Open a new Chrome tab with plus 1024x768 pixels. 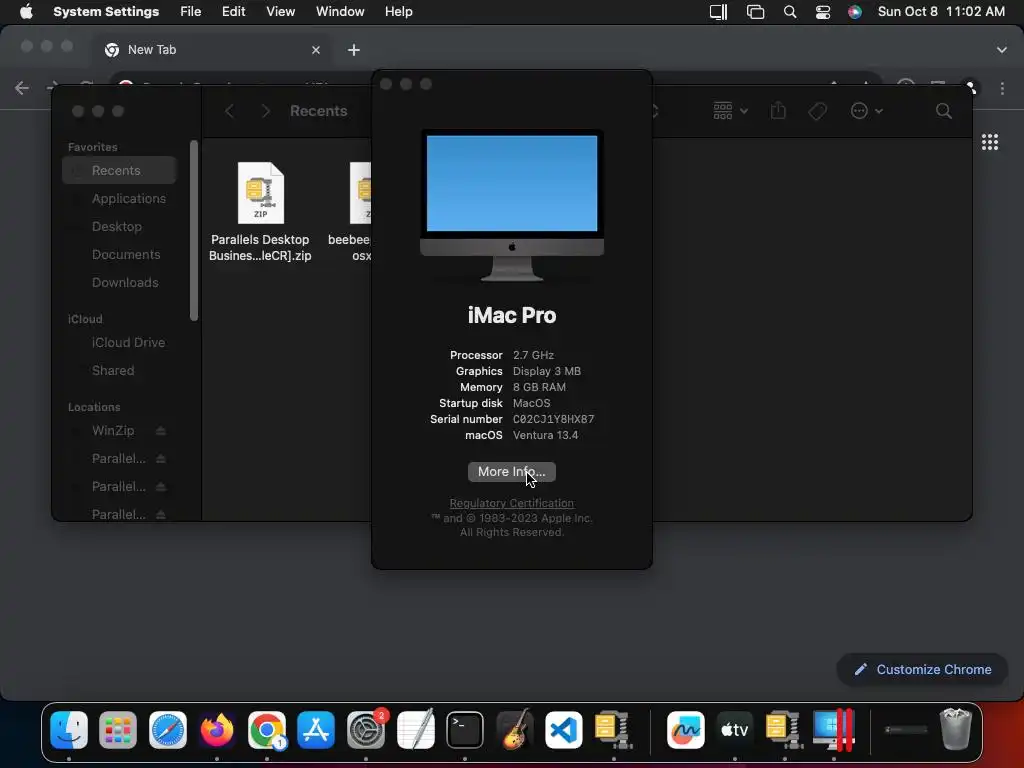point(354,50)
